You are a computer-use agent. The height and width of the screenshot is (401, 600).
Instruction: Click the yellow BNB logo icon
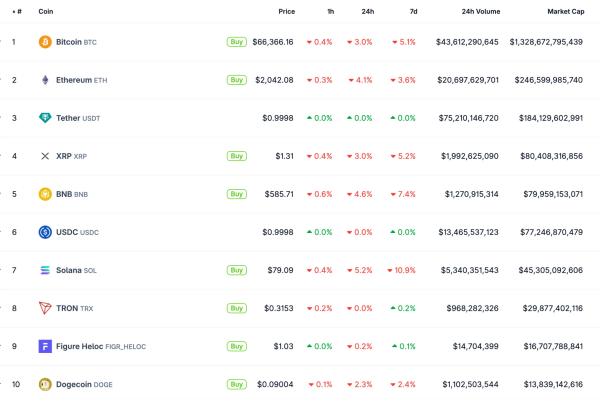click(x=44, y=194)
